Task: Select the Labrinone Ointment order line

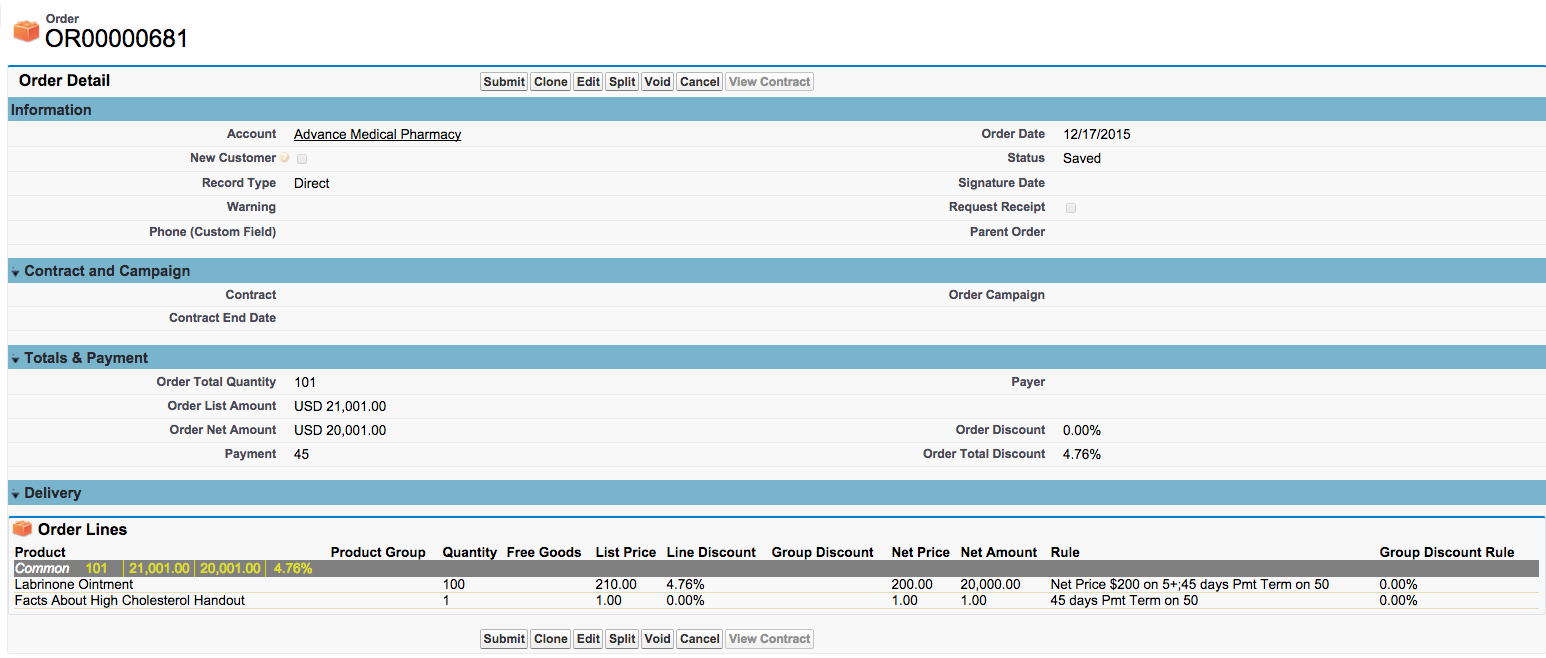Action: pos(74,584)
